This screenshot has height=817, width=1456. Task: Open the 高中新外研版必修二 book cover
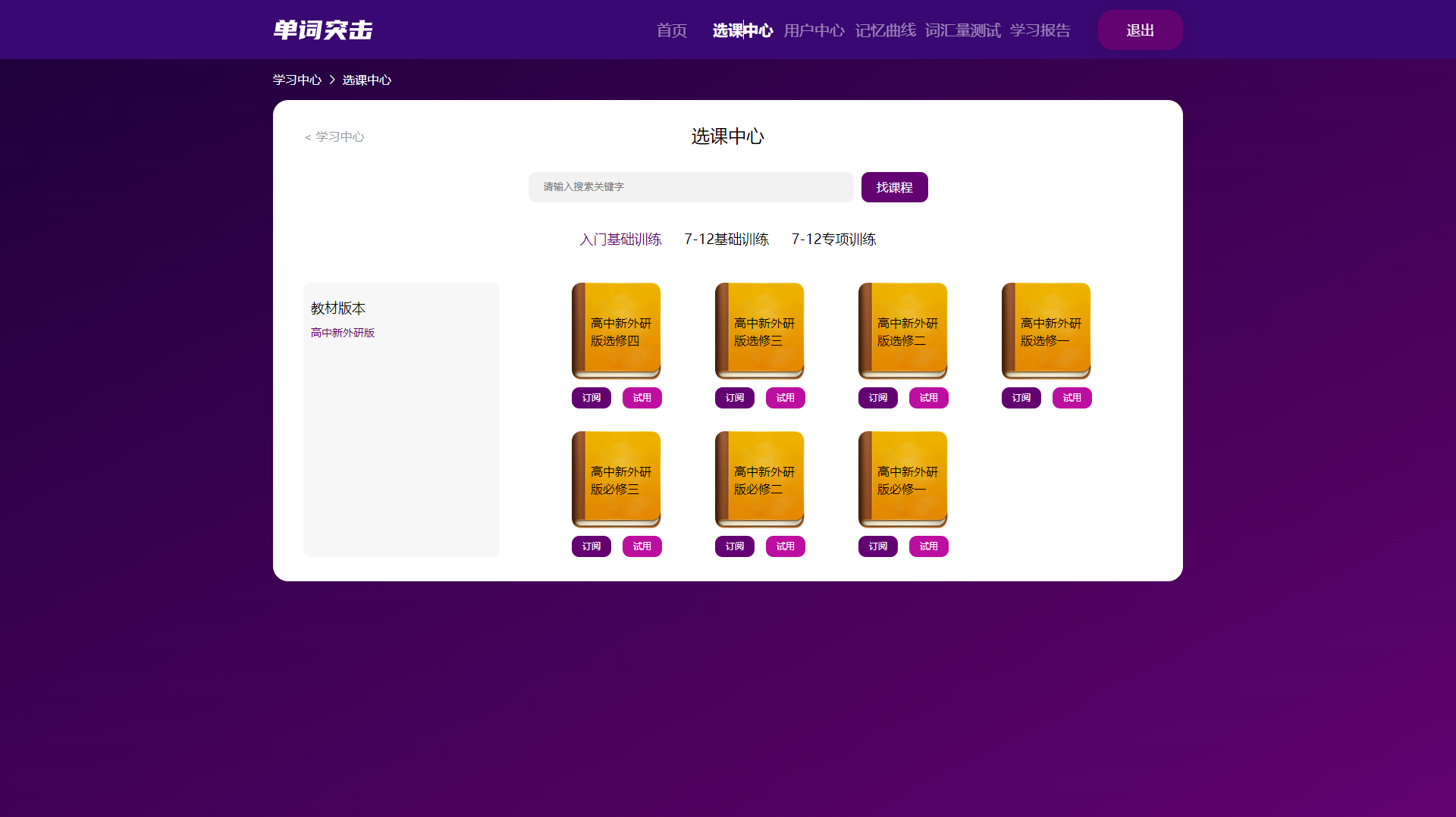[759, 479]
